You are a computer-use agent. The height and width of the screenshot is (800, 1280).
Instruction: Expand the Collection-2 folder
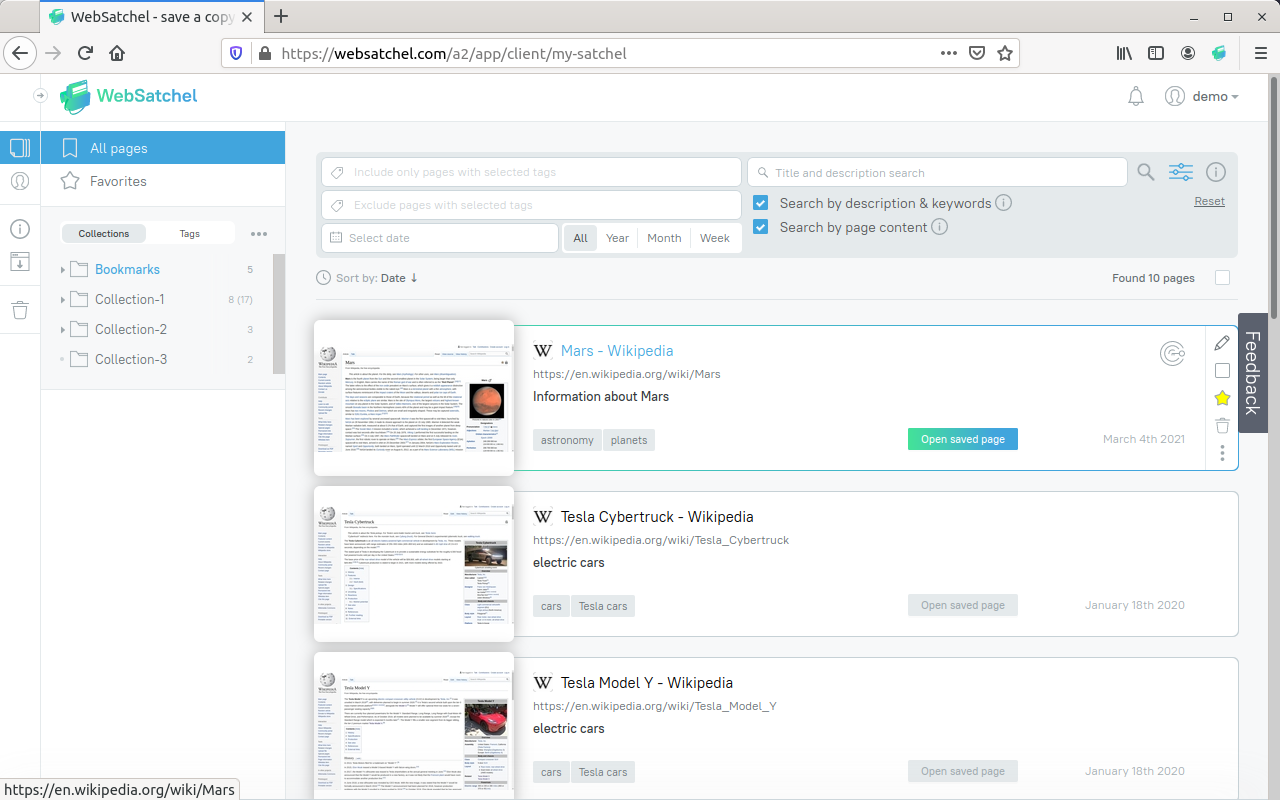[62, 330]
